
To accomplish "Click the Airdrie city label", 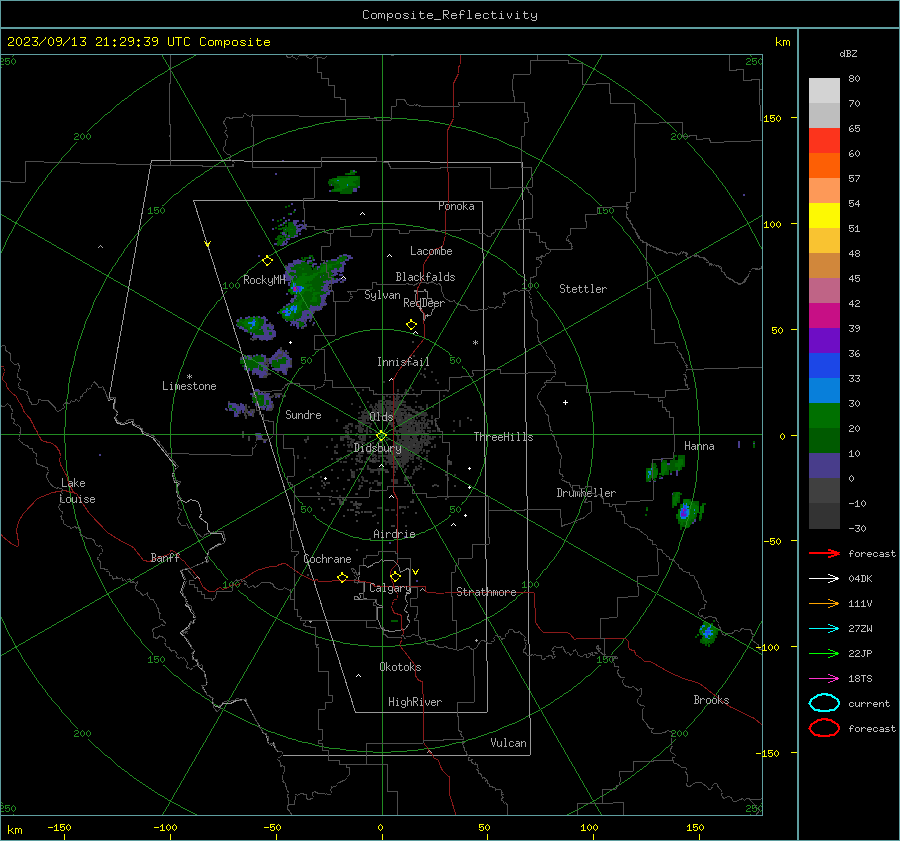I will [394, 534].
